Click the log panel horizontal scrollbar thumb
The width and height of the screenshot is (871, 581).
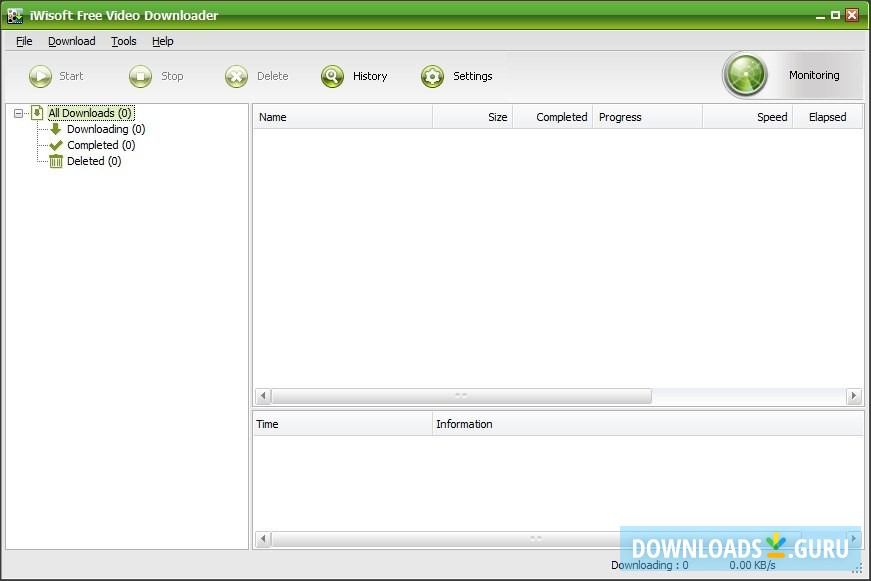(536, 539)
